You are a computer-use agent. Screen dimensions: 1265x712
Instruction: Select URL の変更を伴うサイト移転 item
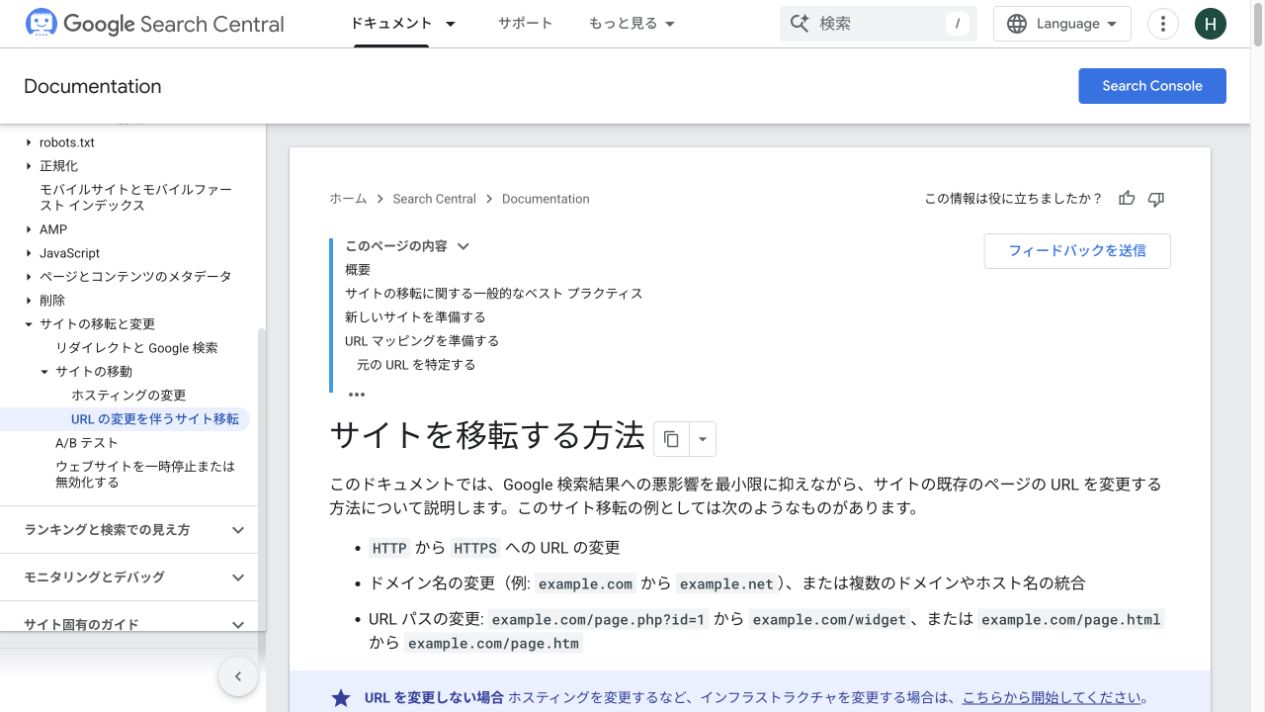(155, 419)
